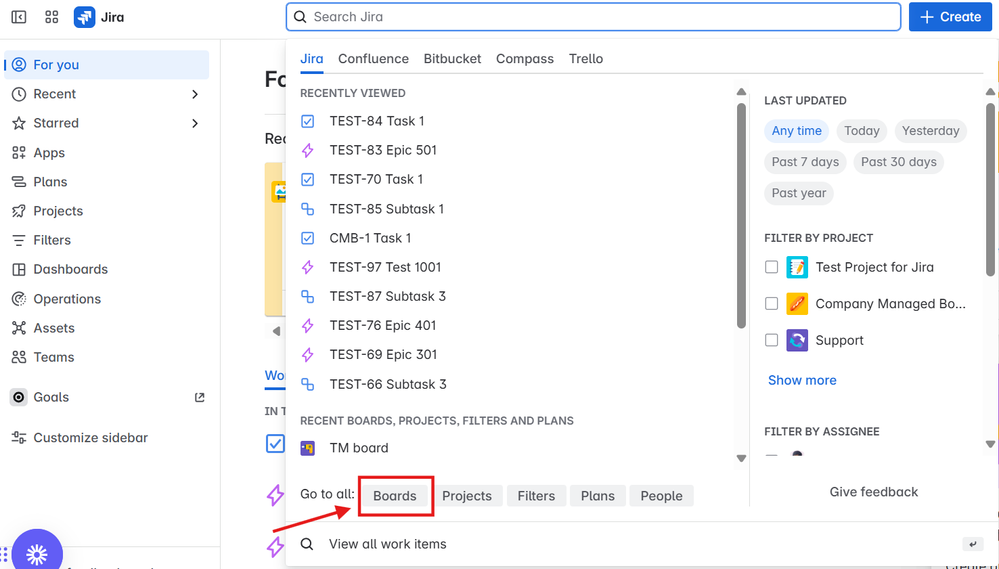Viewport: 999px width, 569px height.
Task: Click the Jira logo icon
Action: 85,17
